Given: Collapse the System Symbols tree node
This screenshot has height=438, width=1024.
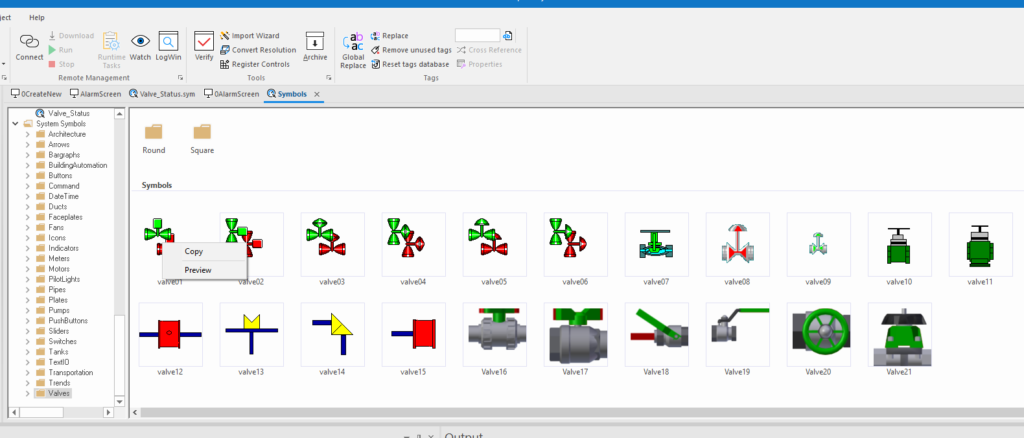Looking at the screenshot, I should [15, 124].
